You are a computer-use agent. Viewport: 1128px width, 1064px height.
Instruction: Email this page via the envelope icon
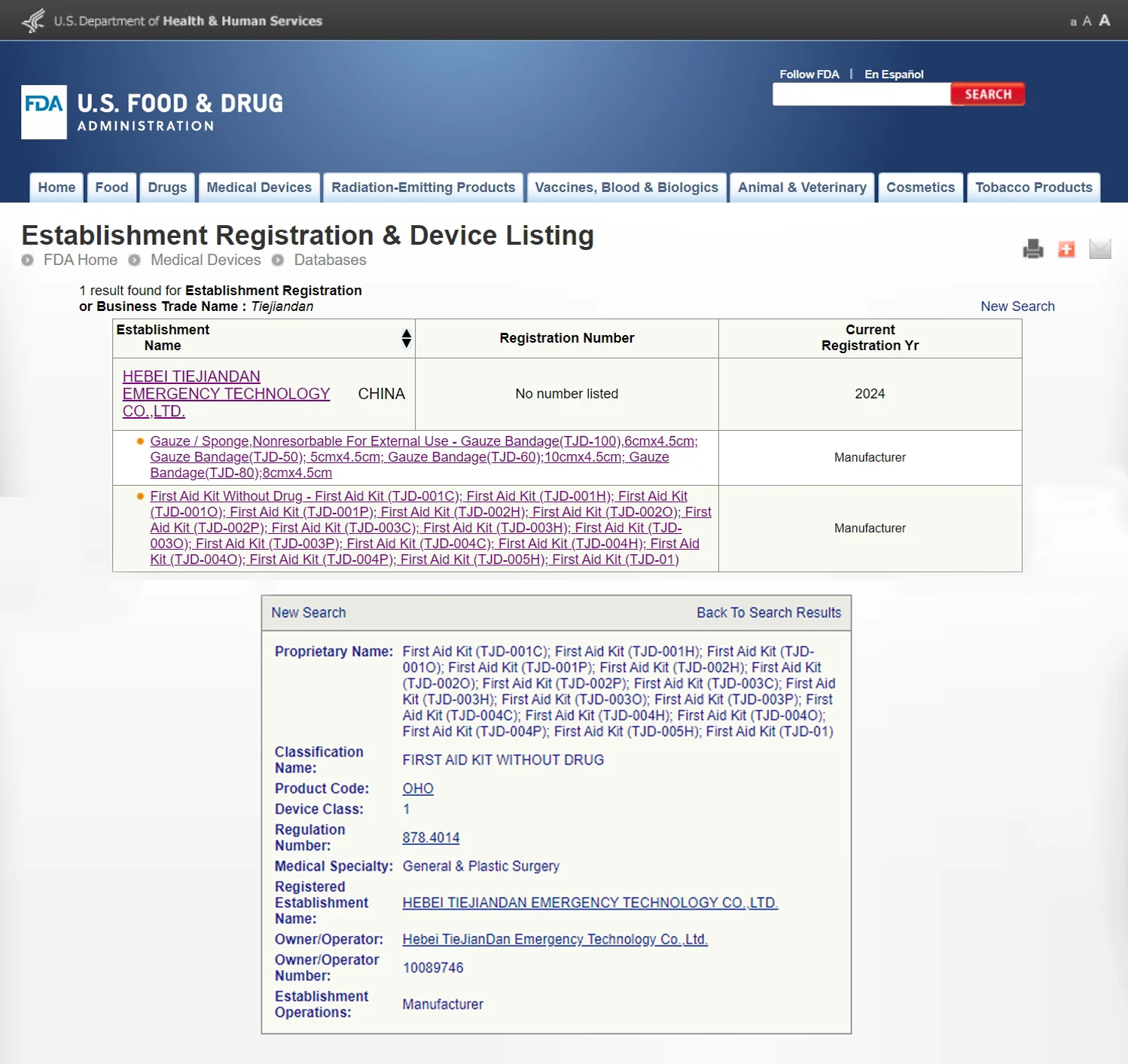(x=1100, y=248)
